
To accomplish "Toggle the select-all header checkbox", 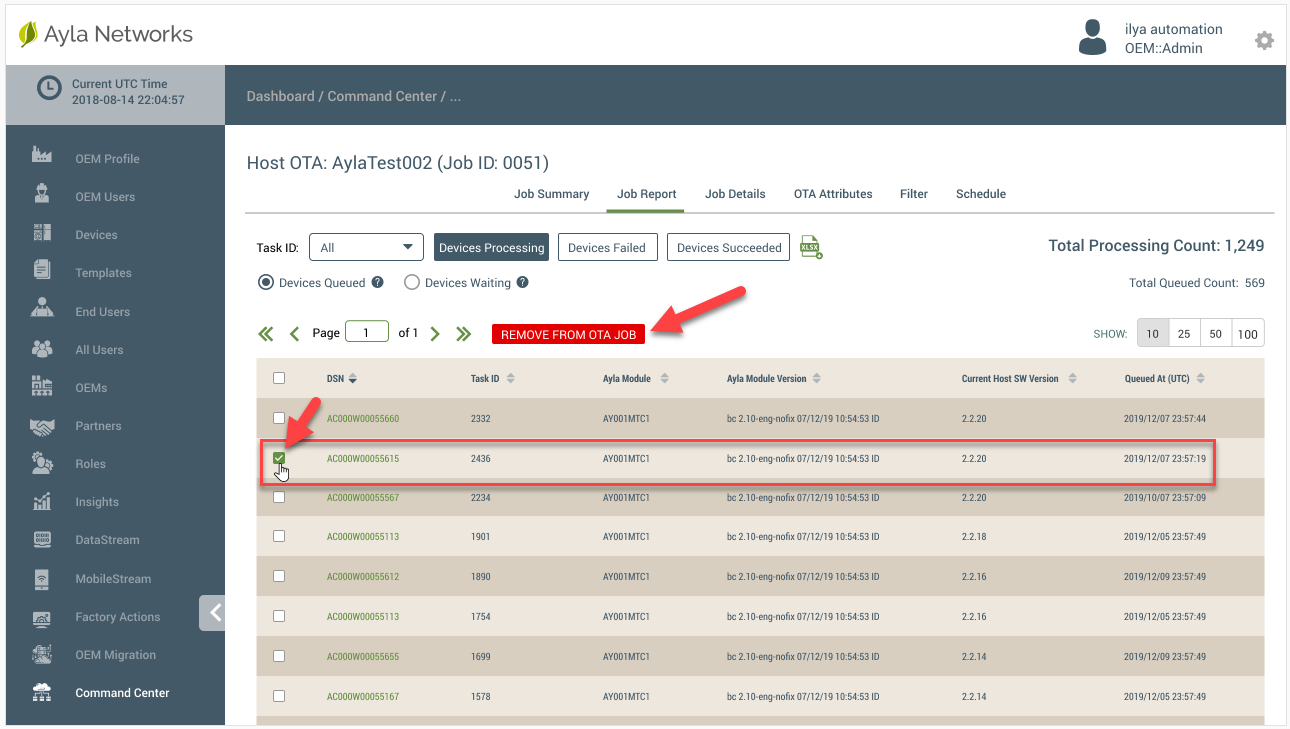I will tap(279, 378).
